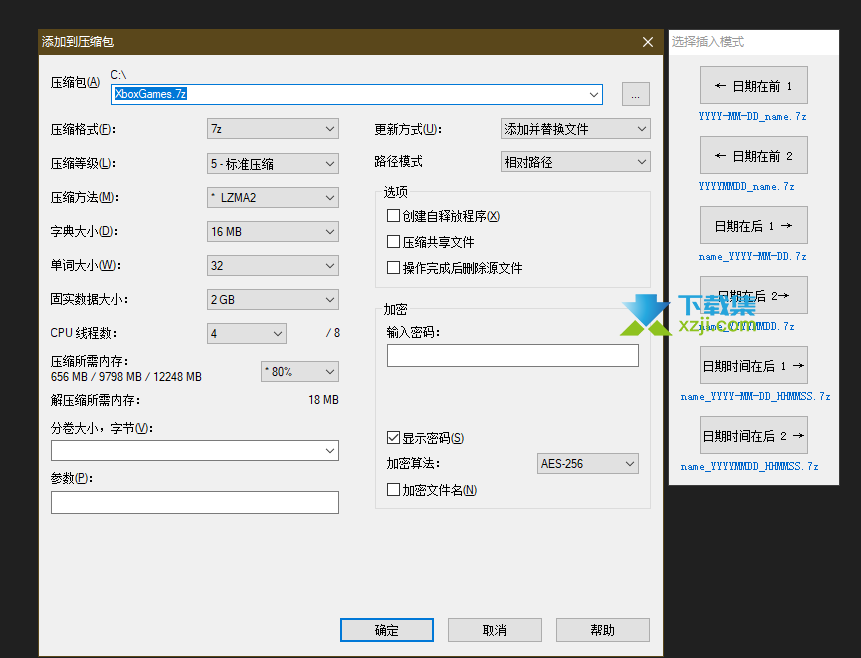
Task: Expand the archive path history dropdown arrow
Action: 594,94
